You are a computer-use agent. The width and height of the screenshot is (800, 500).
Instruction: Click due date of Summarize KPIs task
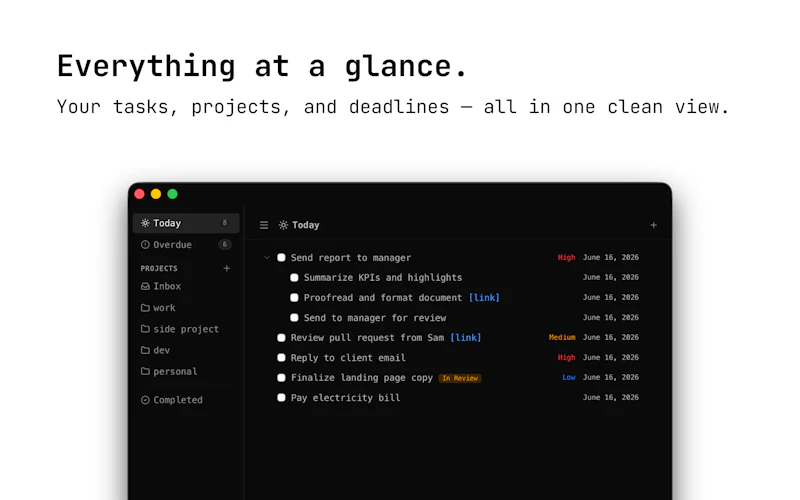point(611,277)
